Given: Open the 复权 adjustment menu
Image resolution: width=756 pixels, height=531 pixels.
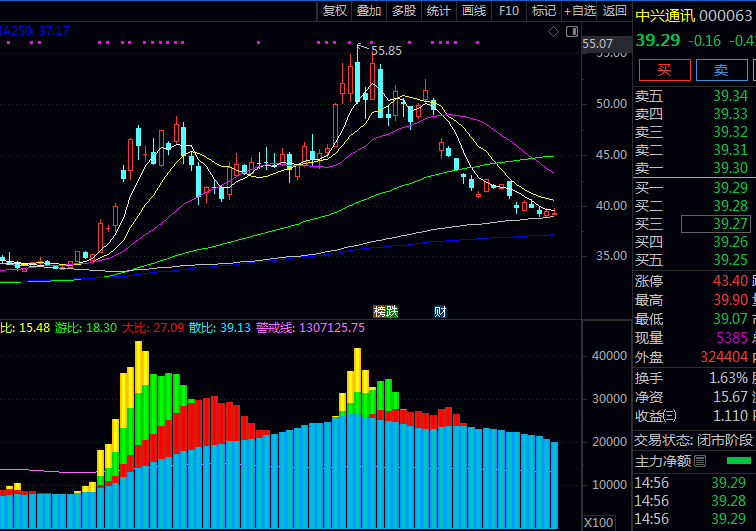Looking at the screenshot, I should tap(335, 11).
